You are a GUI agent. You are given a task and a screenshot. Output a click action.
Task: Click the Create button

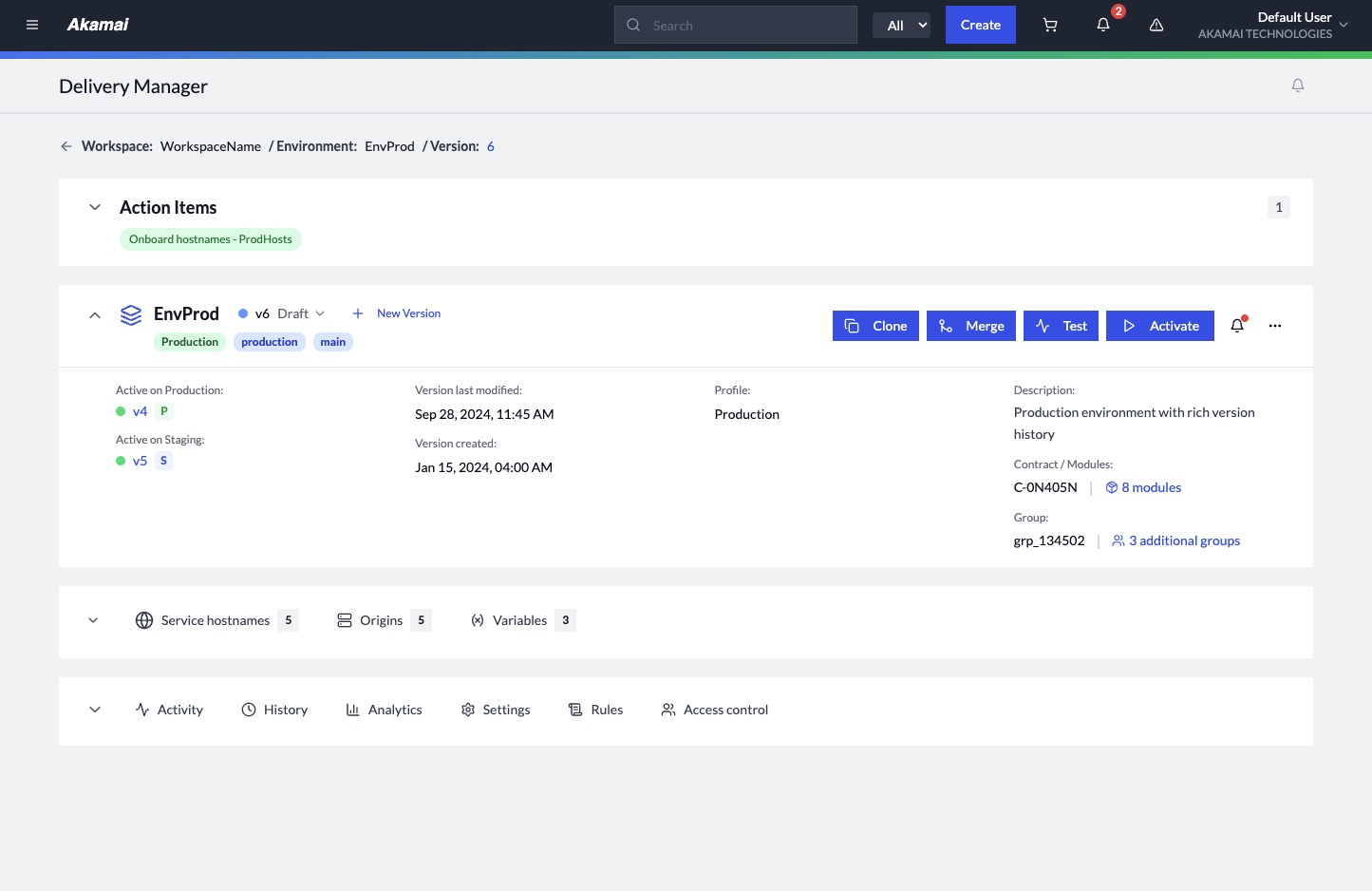click(981, 25)
